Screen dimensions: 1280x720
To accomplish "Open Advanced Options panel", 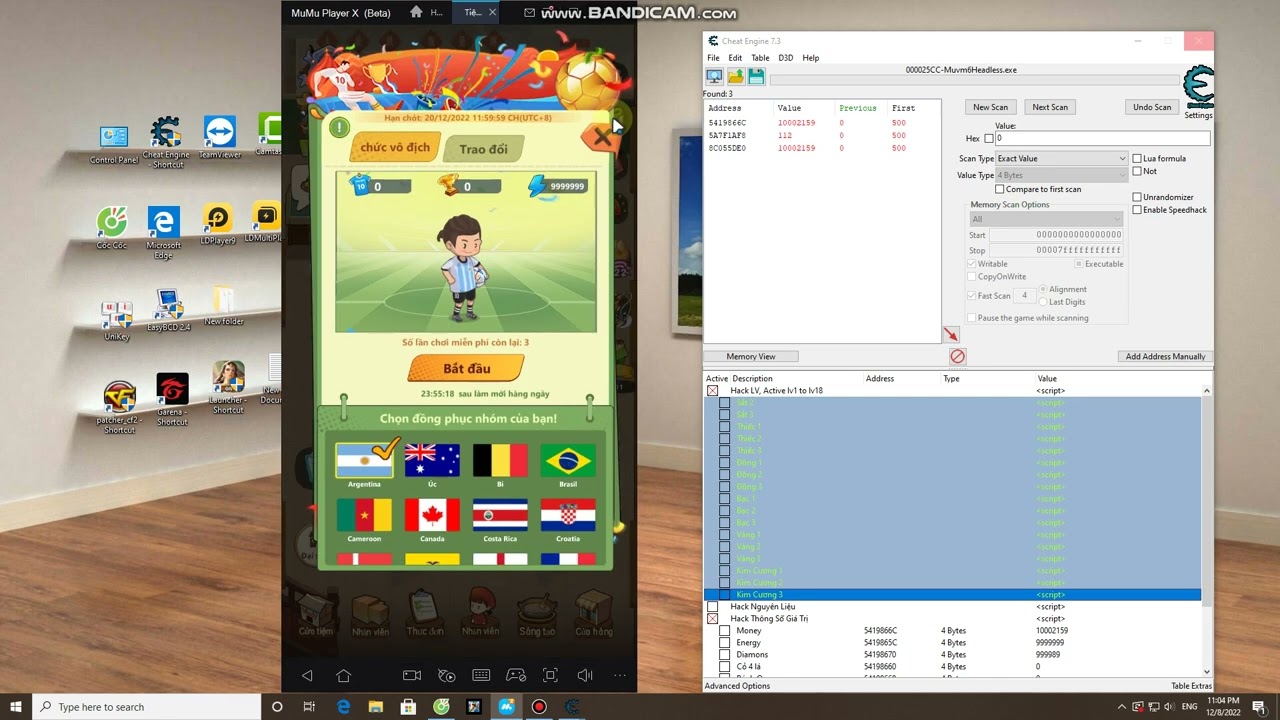I will (x=737, y=686).
